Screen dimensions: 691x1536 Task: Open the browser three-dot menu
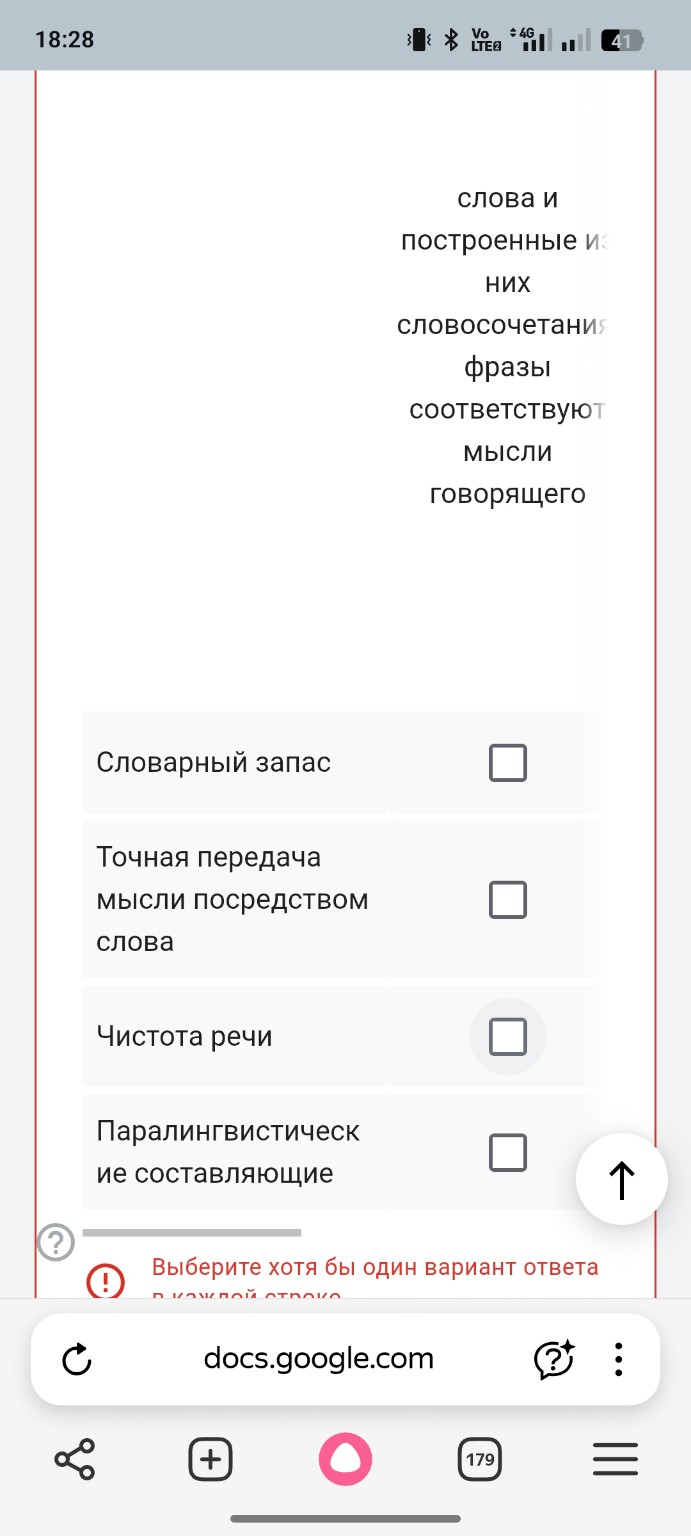point(618,1358)
